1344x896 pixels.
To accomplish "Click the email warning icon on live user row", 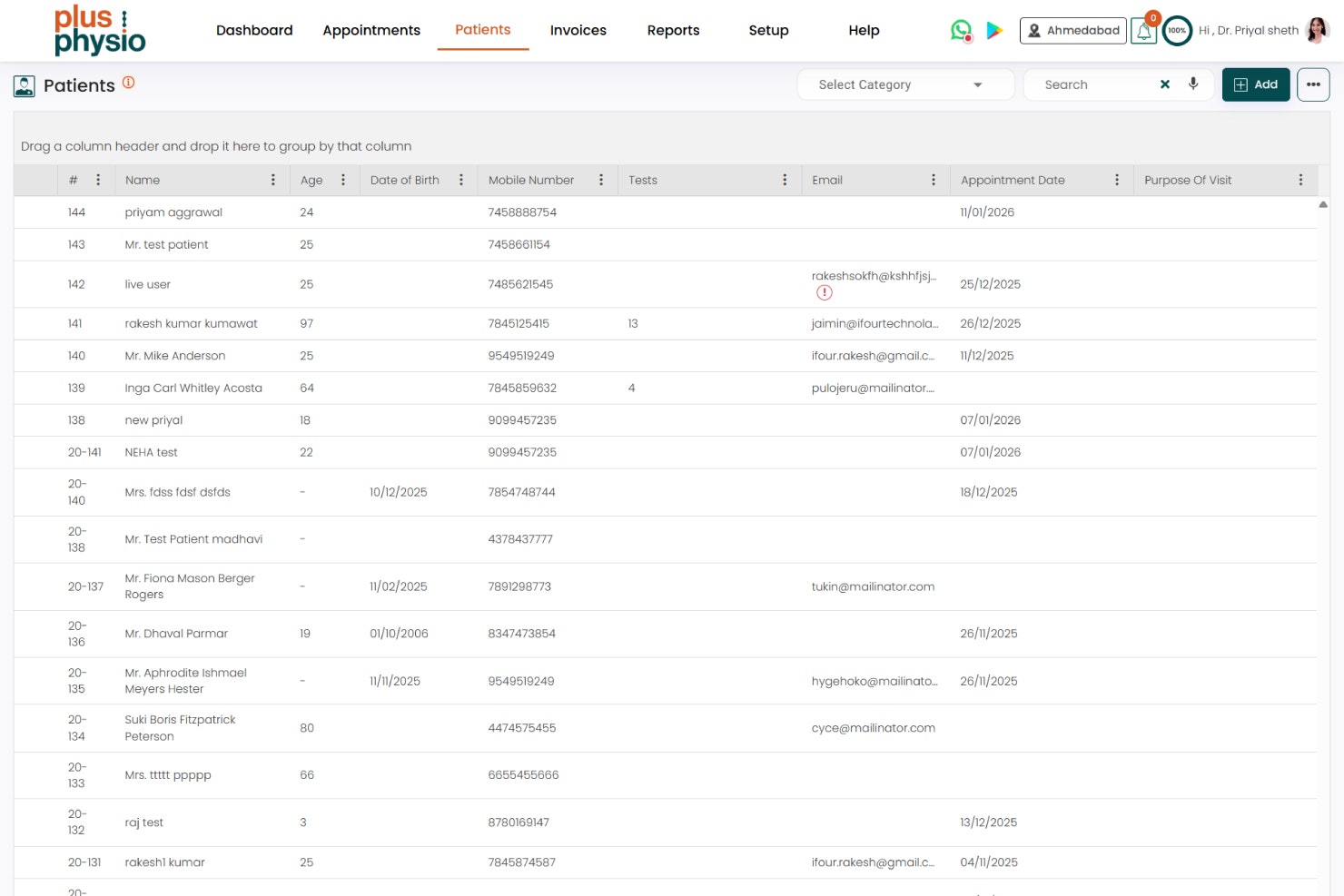I will [x=825, y=292].
